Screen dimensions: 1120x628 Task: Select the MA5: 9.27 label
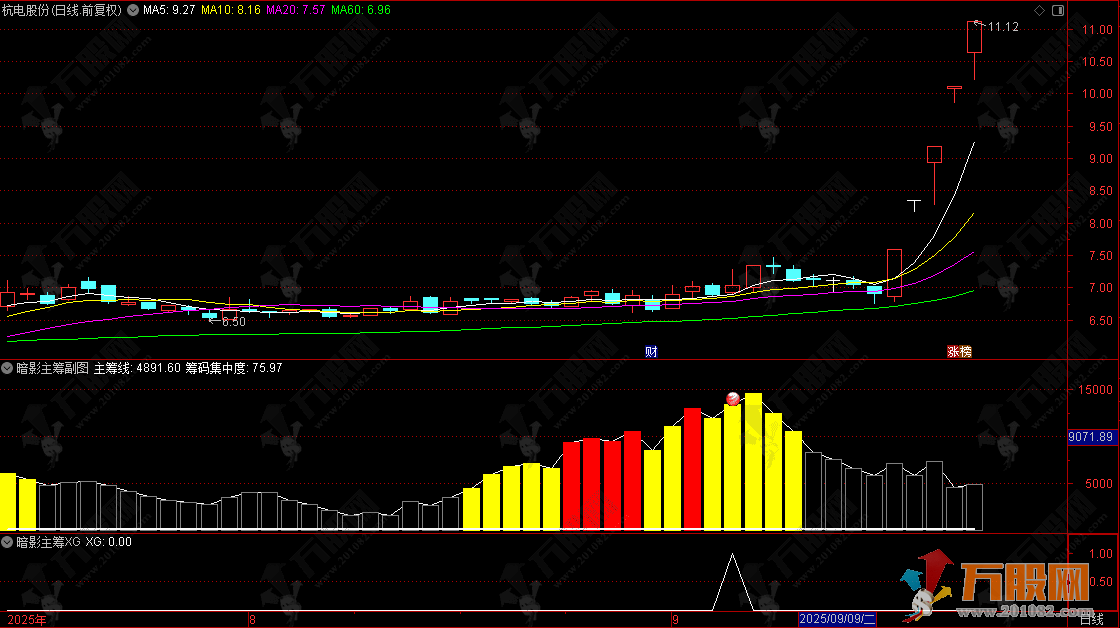coord(169,10)
